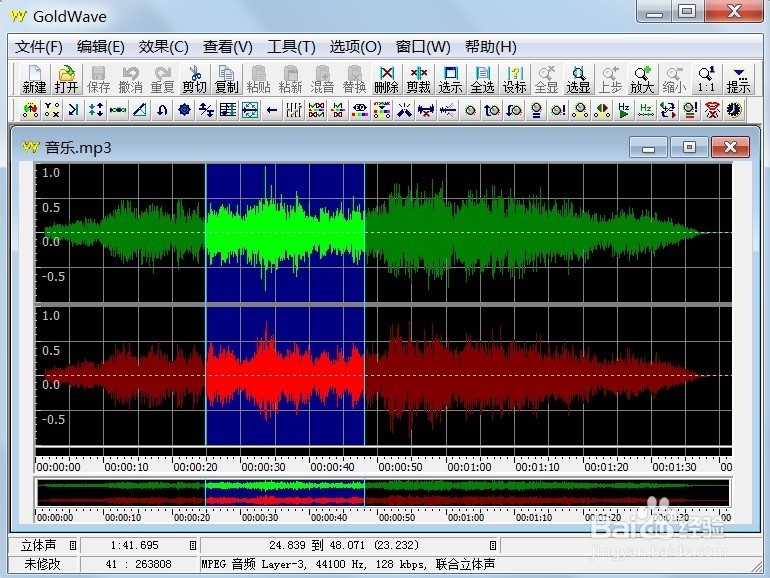Click the 选显 (Zoom selection) icon
Screen dimensions: 770x578
578,80
